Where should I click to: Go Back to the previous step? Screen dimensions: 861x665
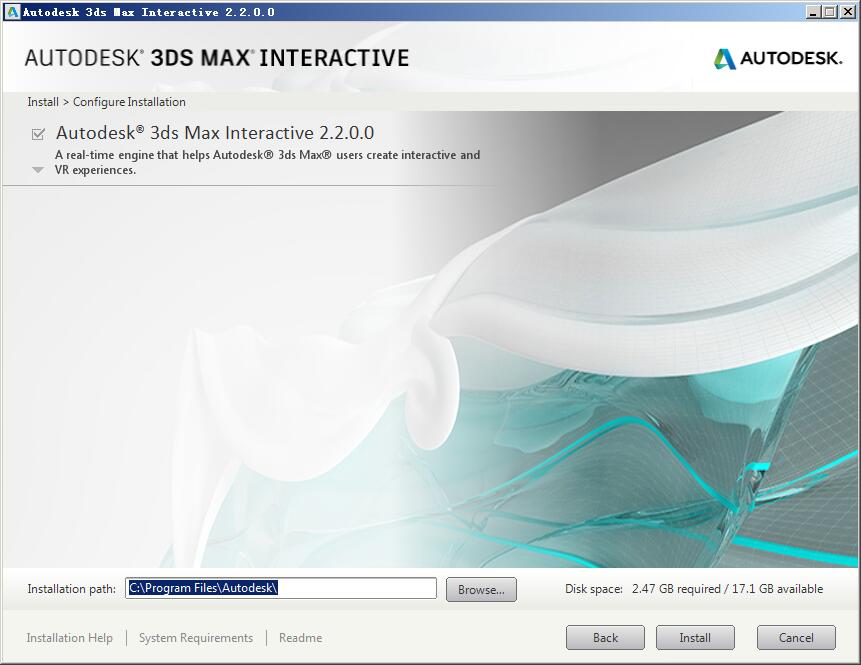(605, 638)
